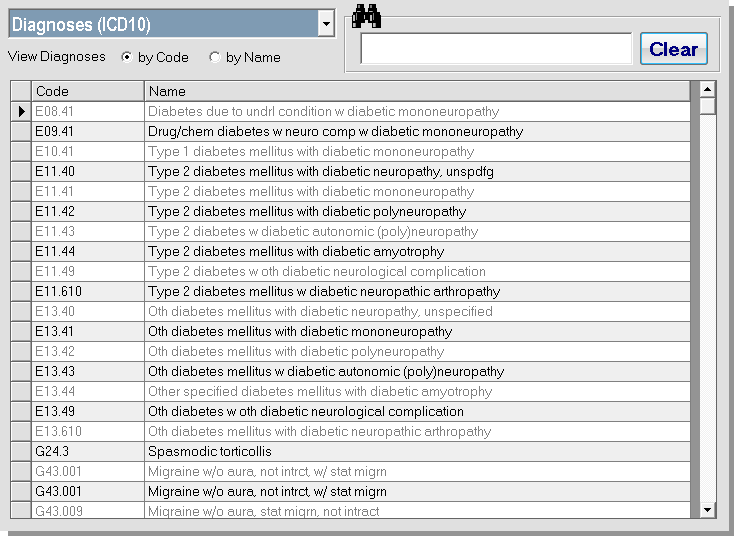Select code cell E11.610
Viewport: 734px width, 536px height.
(88, 291)
